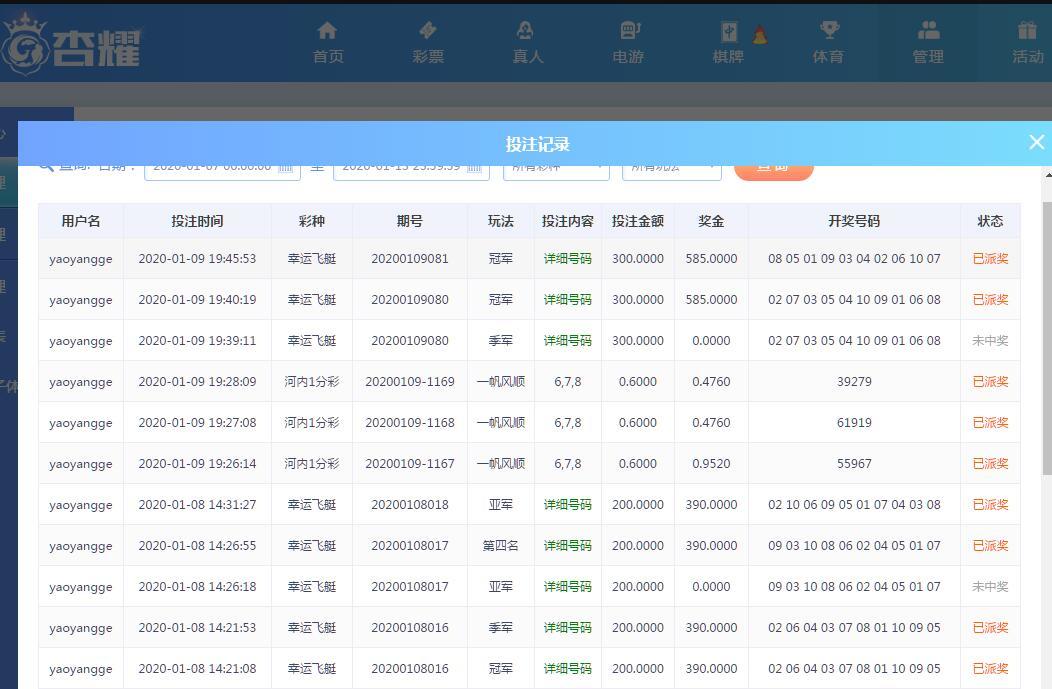1052x689 pixels.
Task: View 详细号码 for bet at 14:21:53
Action: pyautogui.click(x=568, y=627)
